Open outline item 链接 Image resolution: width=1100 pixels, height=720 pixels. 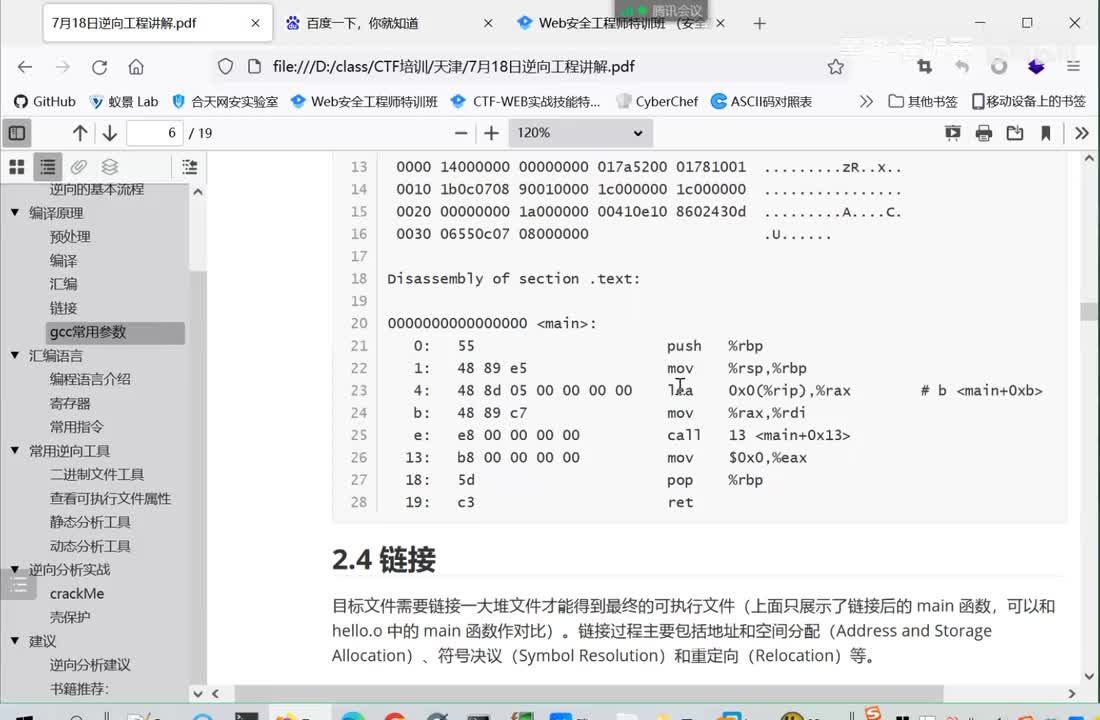tap(63, 308)
